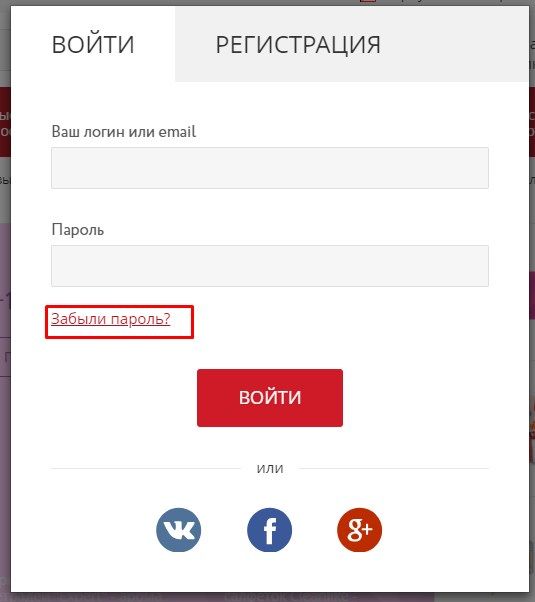Click the 'Ваш логин или email' label
Image resolution: width=535 pixels, height=602 pixels.
(124, 132)
